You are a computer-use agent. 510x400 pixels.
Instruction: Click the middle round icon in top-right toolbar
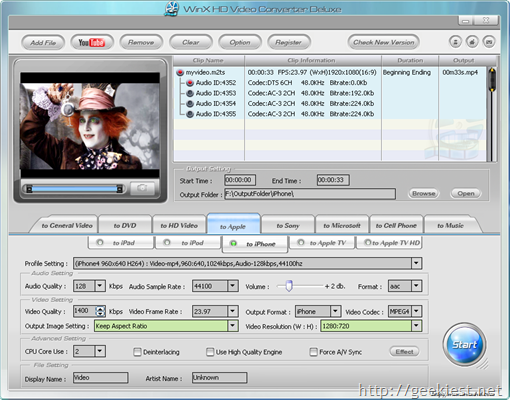click(x=472, y=42)
